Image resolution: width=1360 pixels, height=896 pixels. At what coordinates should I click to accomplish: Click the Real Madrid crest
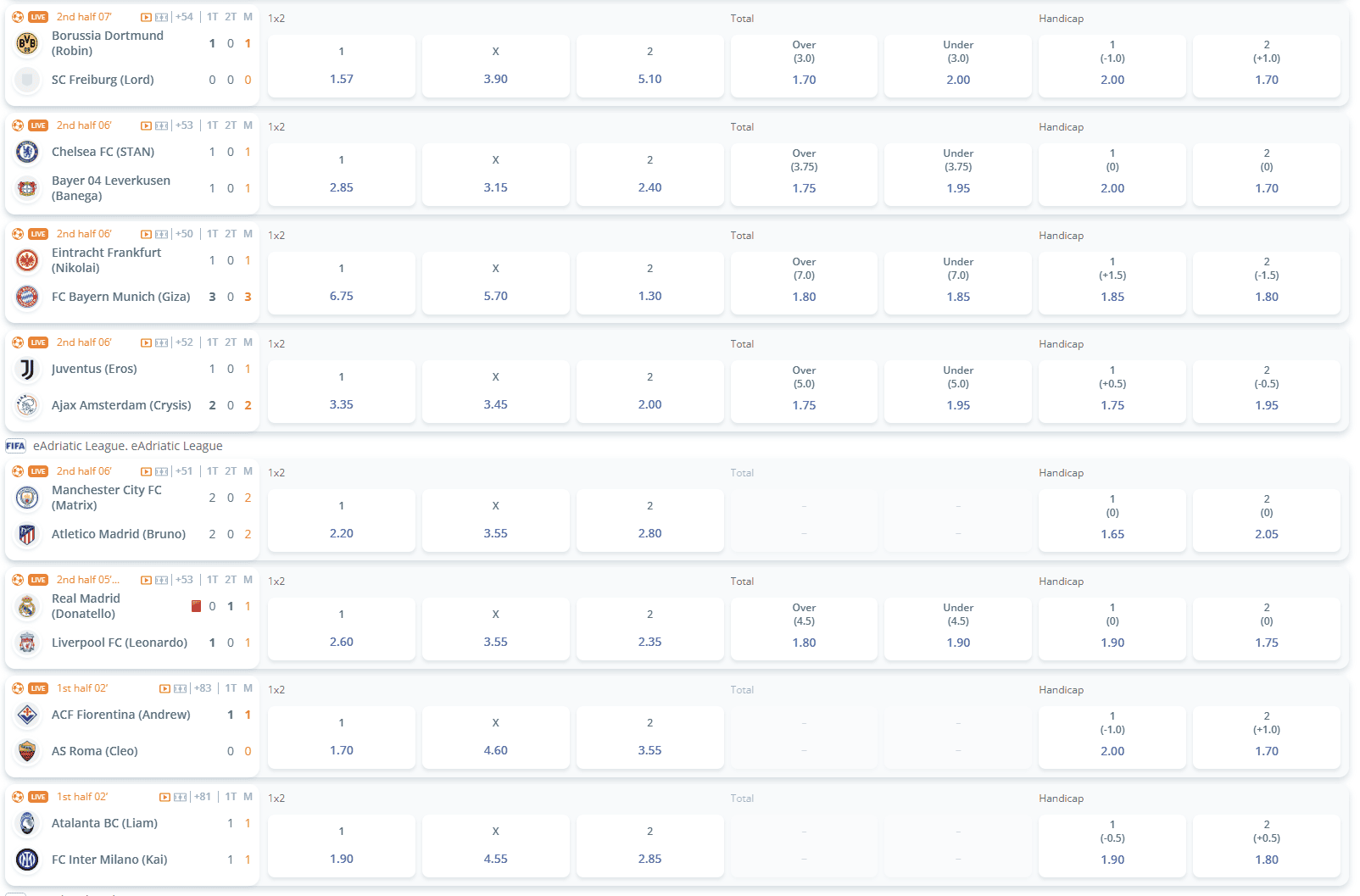click(x=27, y=606)
